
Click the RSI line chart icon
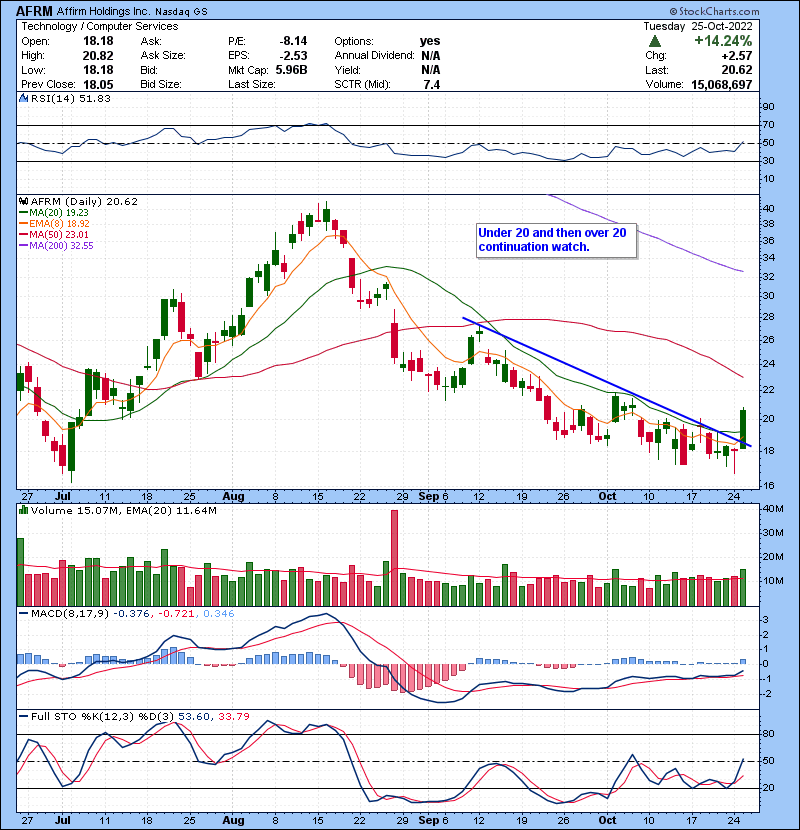coord(23,98)
